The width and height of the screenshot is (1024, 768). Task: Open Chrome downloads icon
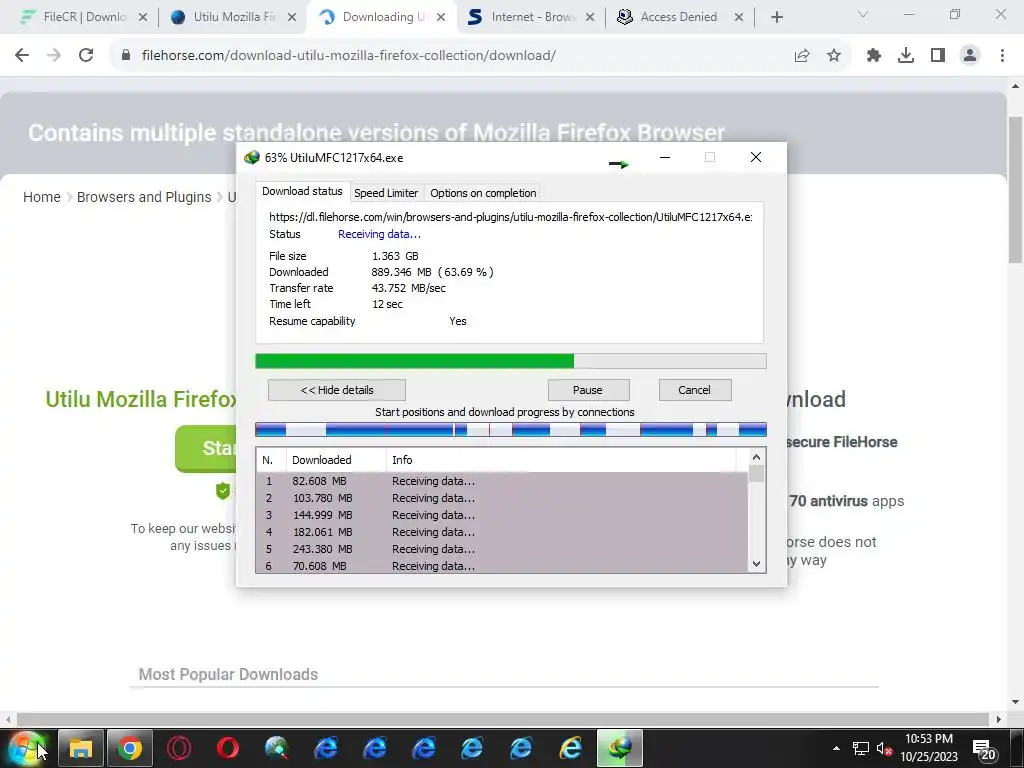[906, 56]
